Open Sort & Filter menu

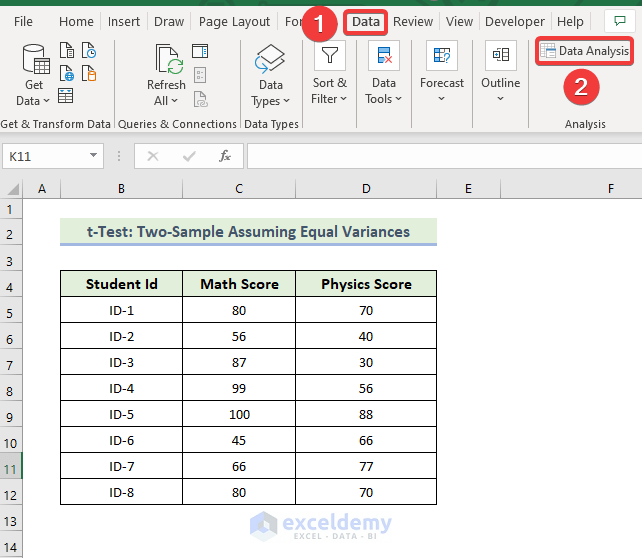click(329, 73)
